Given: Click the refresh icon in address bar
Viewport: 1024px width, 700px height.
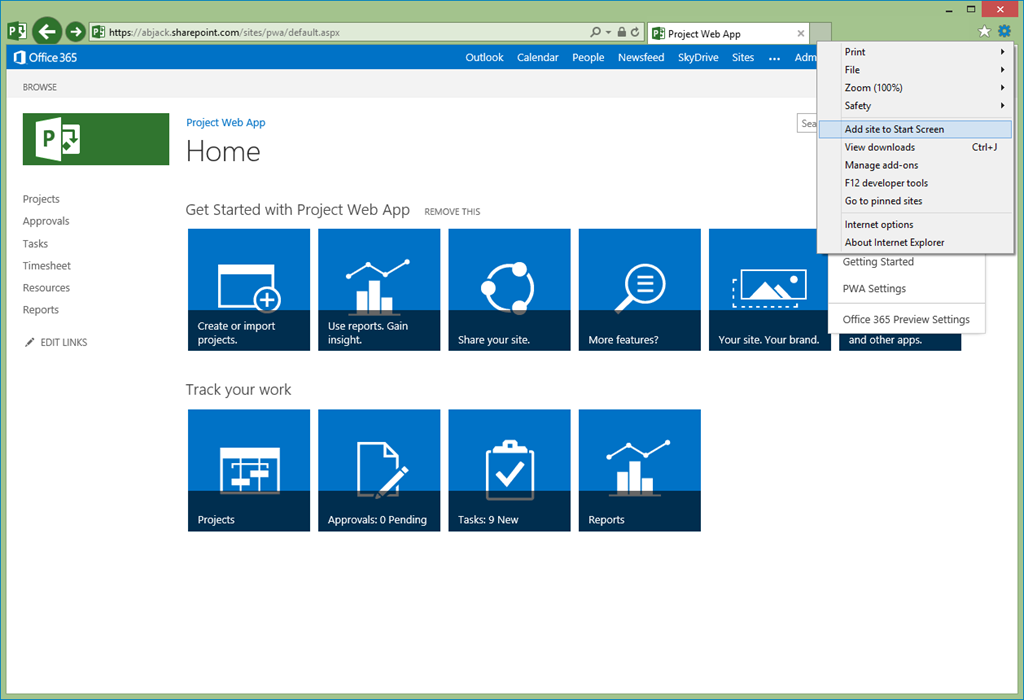Looking at the screenshot, I should 635,32.
